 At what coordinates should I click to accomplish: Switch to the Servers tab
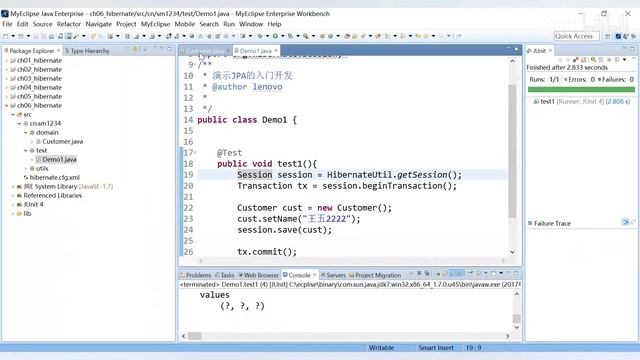pyautogui.click(x=333, y=275)
